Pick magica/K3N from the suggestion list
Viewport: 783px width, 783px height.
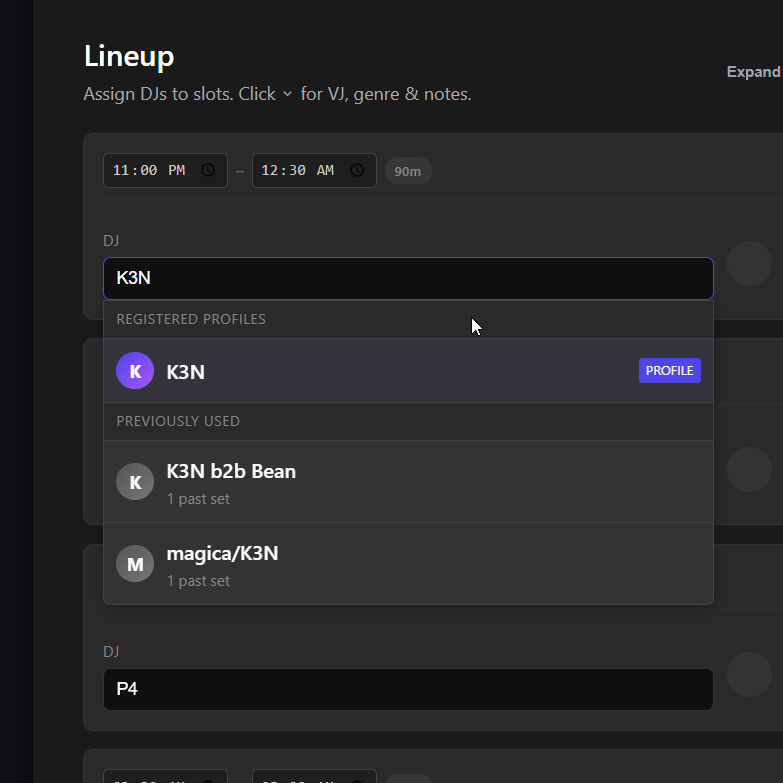(x=222, y=554)
